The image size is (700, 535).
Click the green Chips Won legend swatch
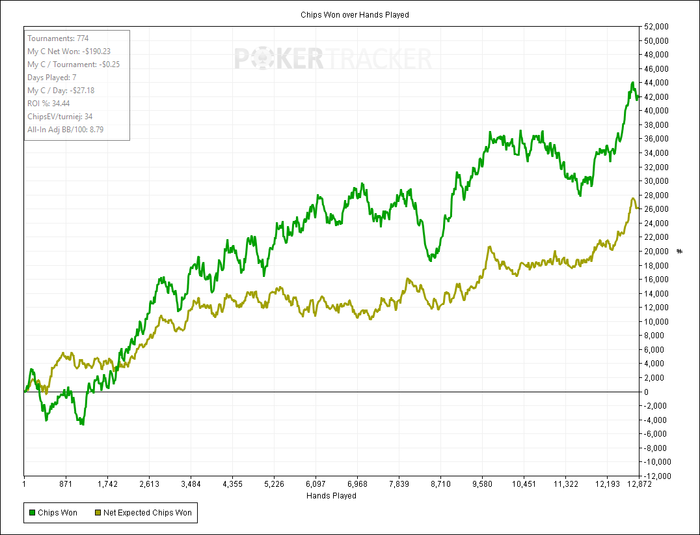tap(32, 513)
